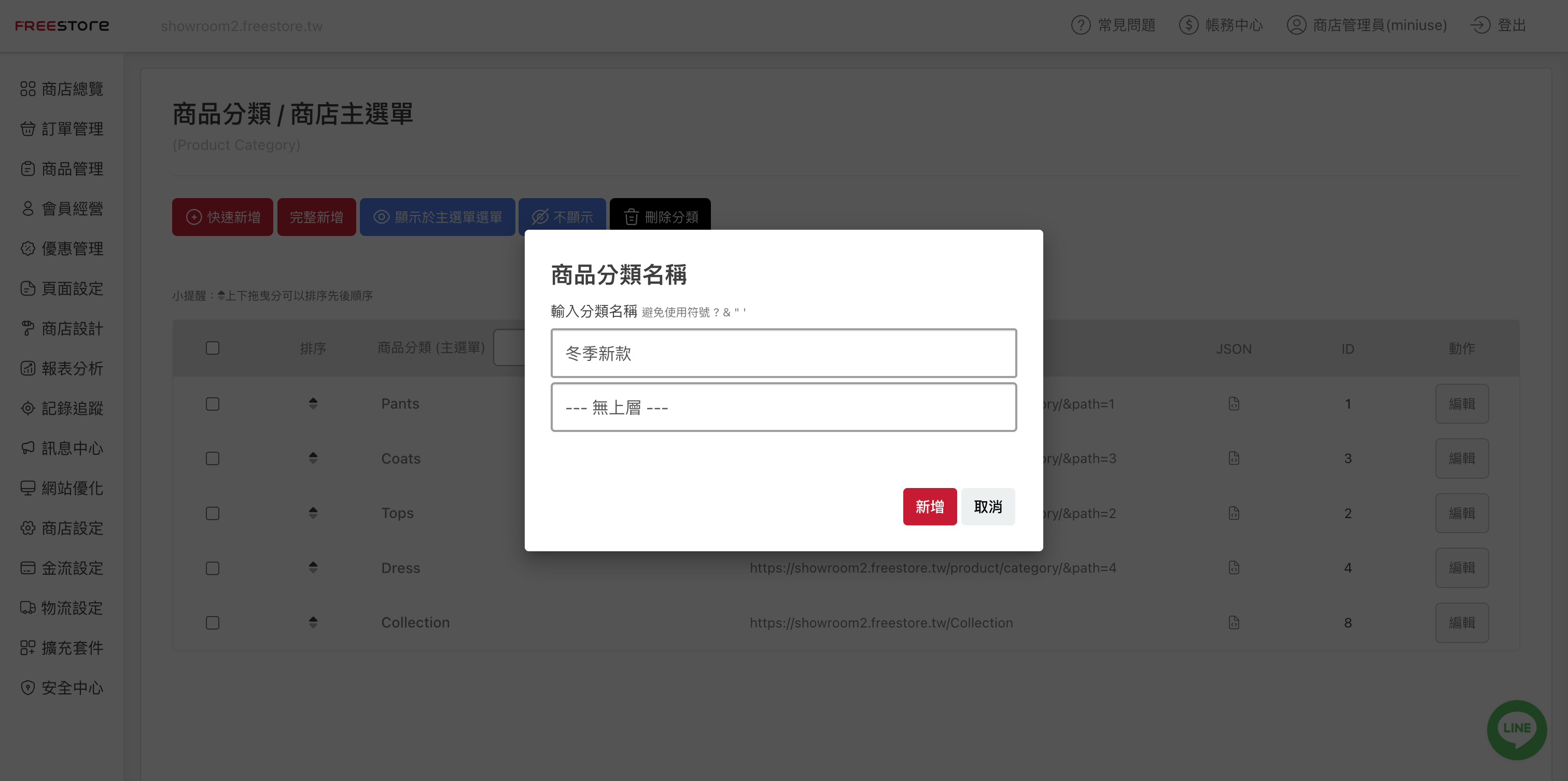The width and height of the screenshot is (1568, 781).
Task: Click the JSON icon in Collection row
Action: tap(1233, 622)
